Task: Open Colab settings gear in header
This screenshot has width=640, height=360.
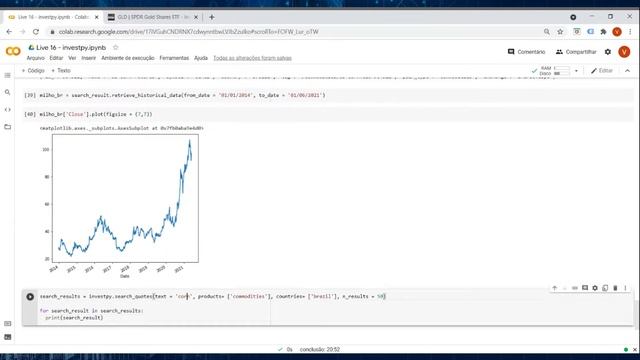Action: [608, 52]
